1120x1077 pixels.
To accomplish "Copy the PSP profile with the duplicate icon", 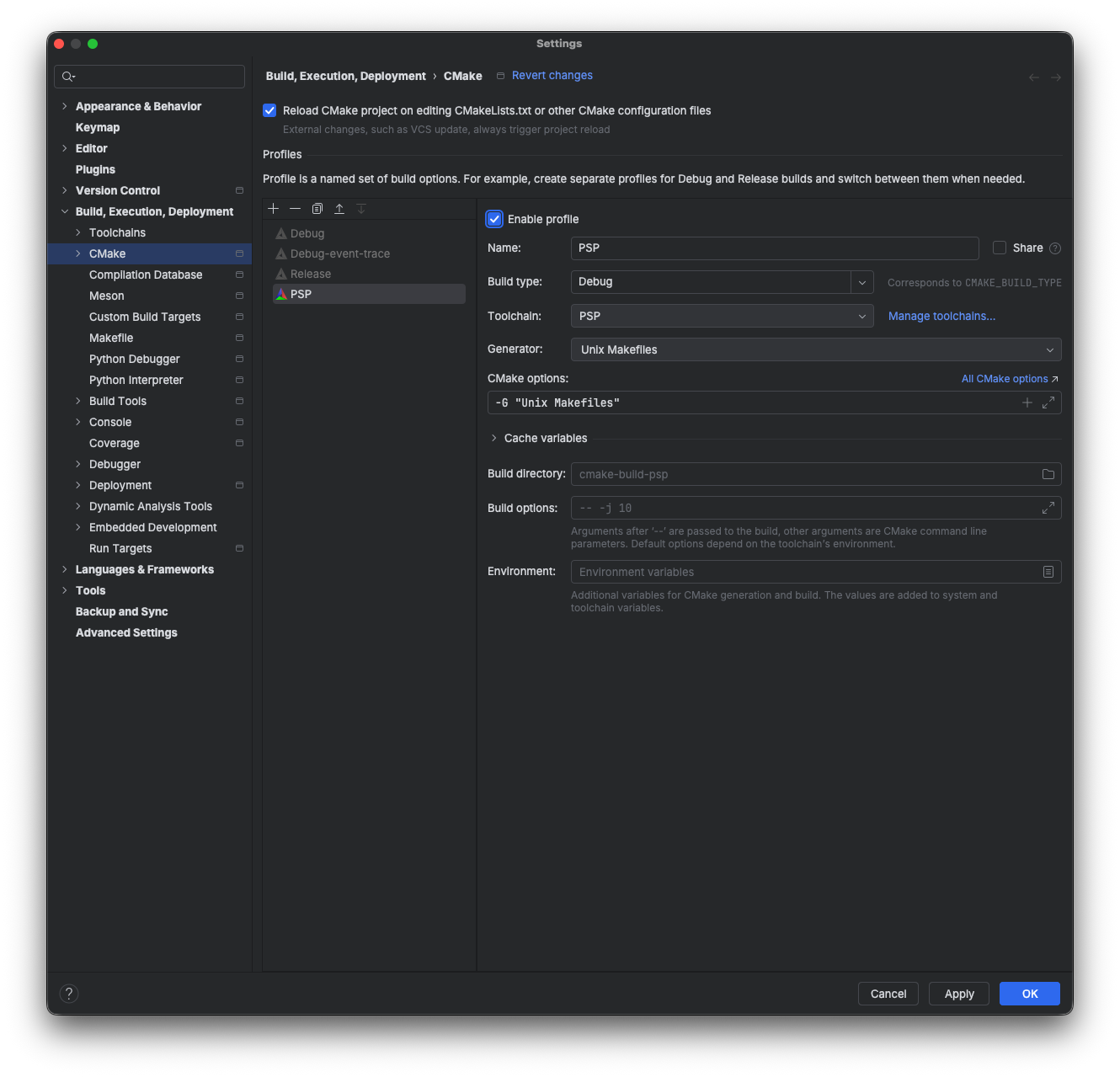I will [317, 208].
